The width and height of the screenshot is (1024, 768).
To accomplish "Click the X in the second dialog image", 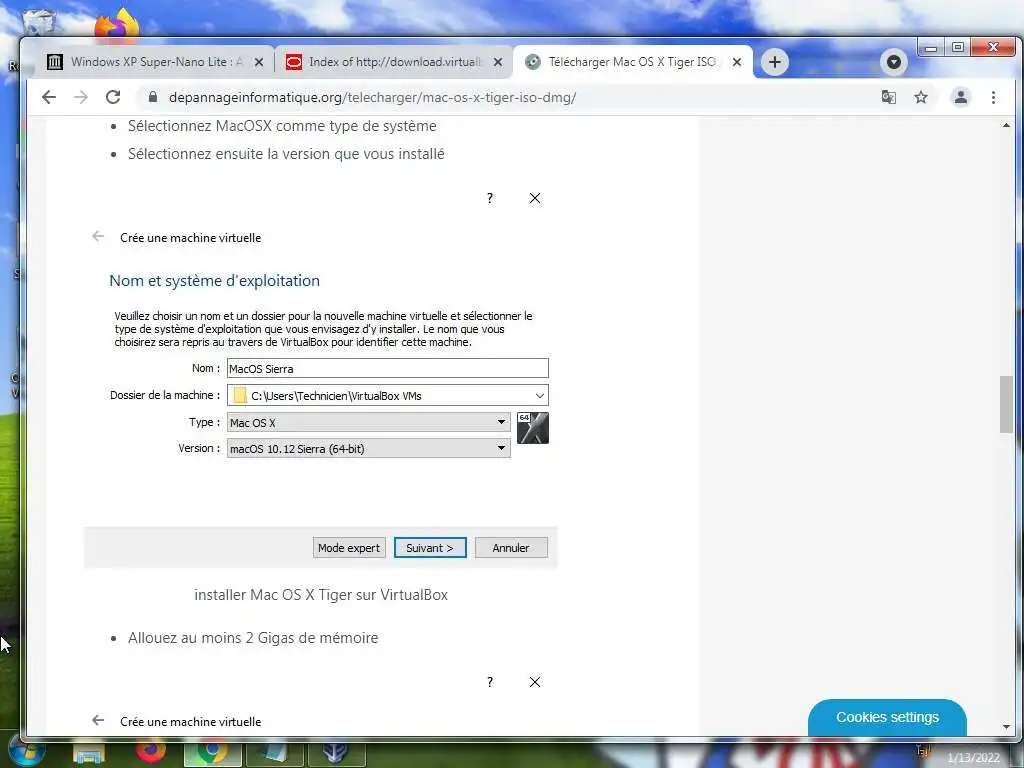I will [535, 682].
